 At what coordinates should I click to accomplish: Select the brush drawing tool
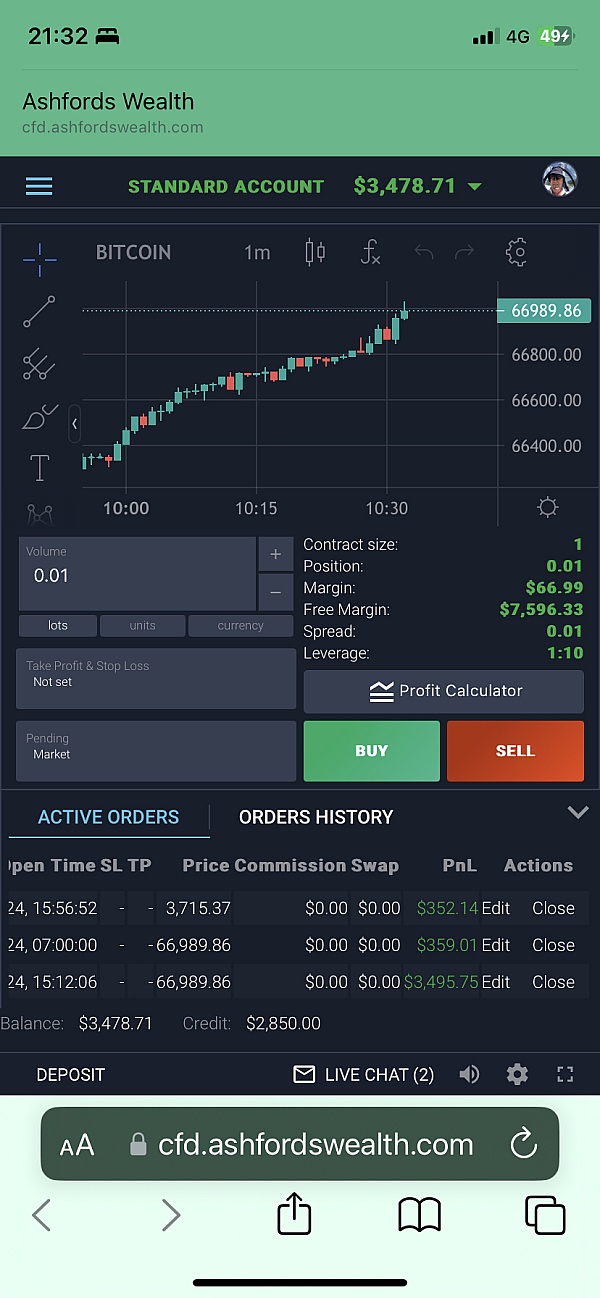(39, 417)
